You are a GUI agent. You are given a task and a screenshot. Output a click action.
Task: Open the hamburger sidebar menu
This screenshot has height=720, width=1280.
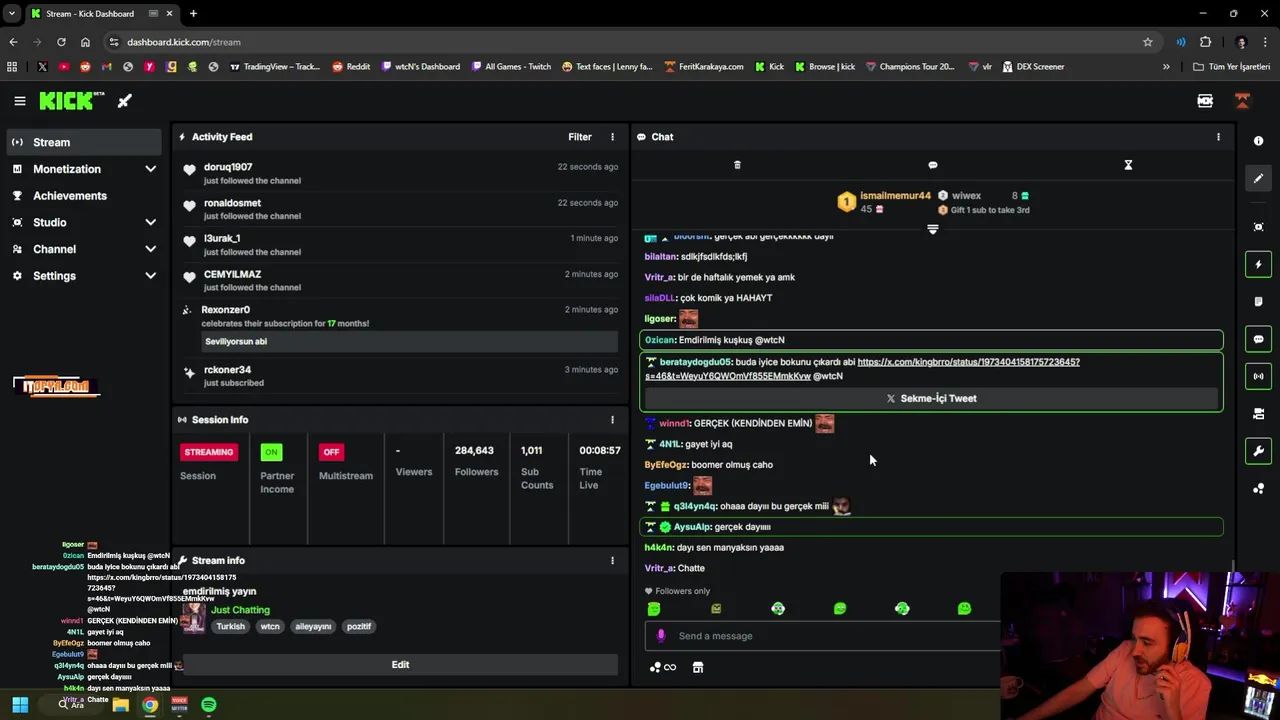19,101
